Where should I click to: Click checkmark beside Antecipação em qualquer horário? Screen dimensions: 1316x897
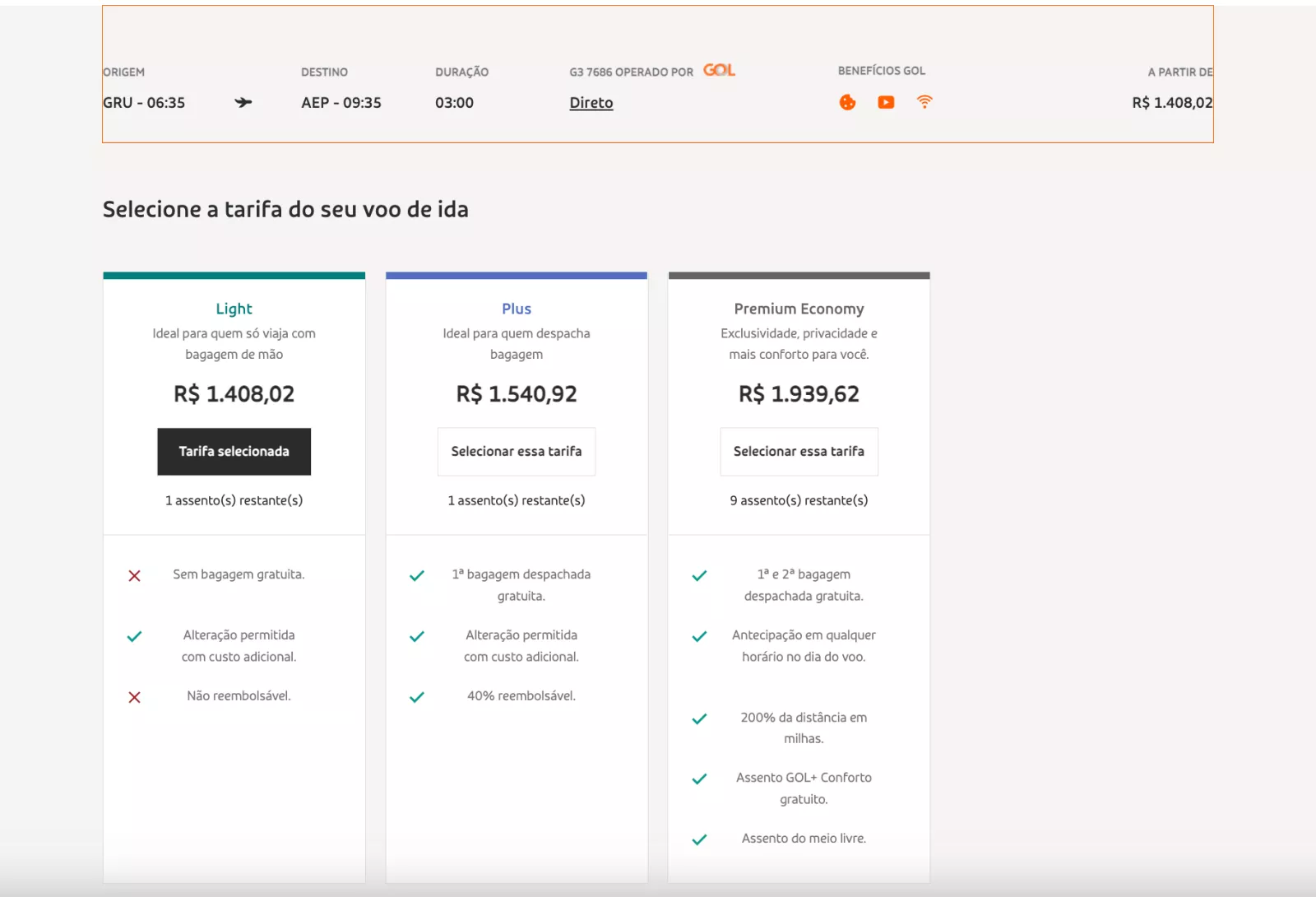pos(699,636)
